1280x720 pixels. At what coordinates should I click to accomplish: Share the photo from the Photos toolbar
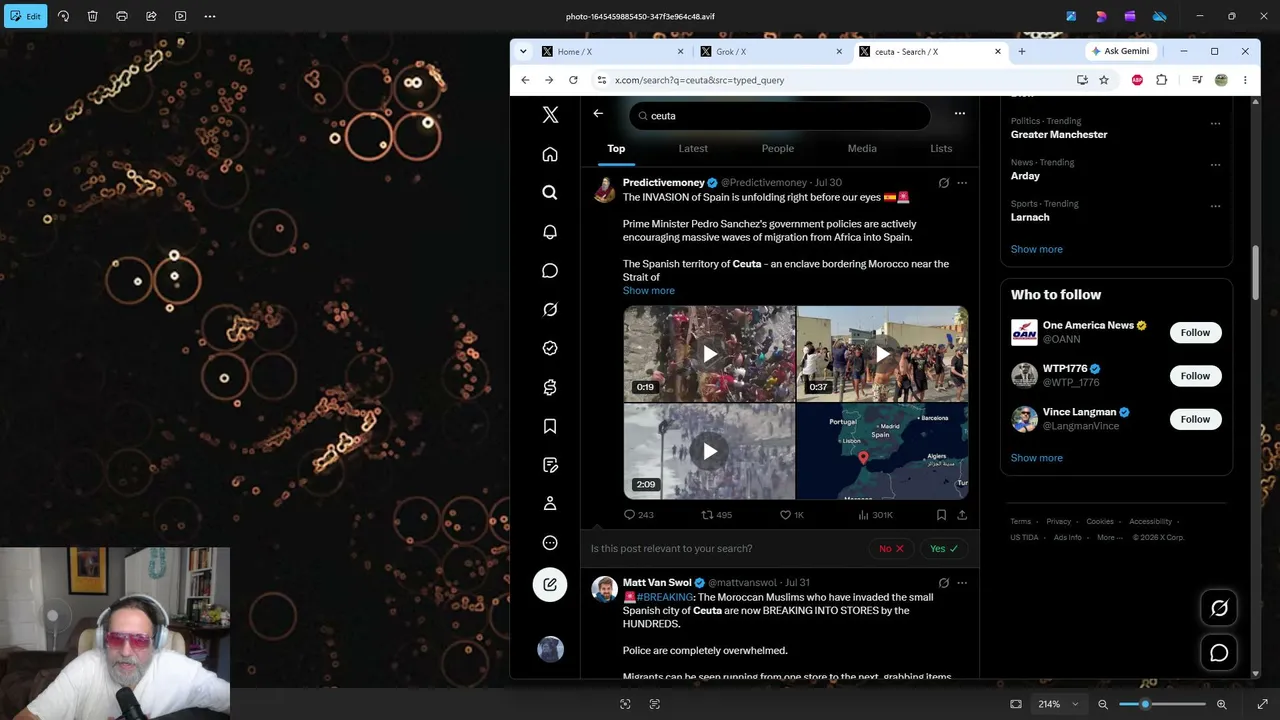point(151,16)
